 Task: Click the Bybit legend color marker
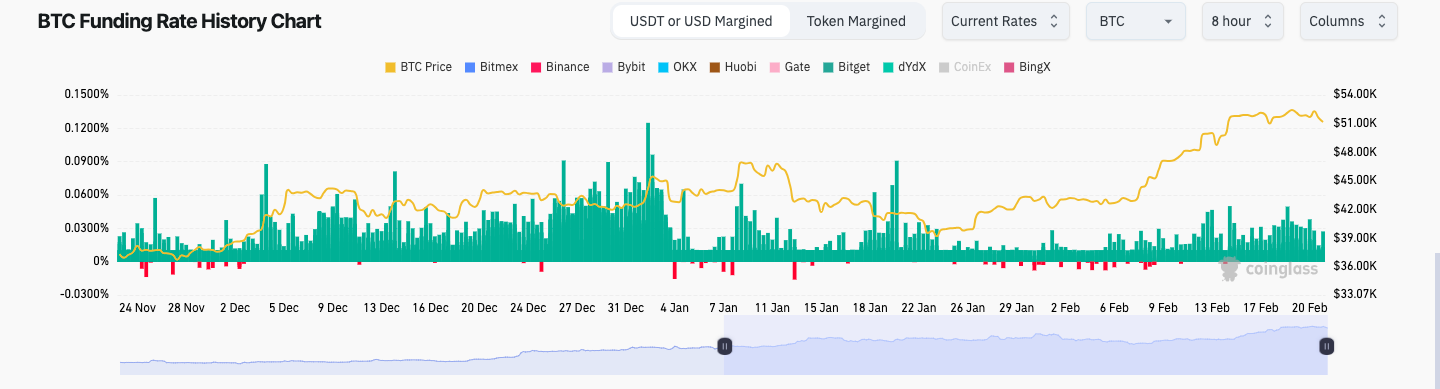coord(608,67)
